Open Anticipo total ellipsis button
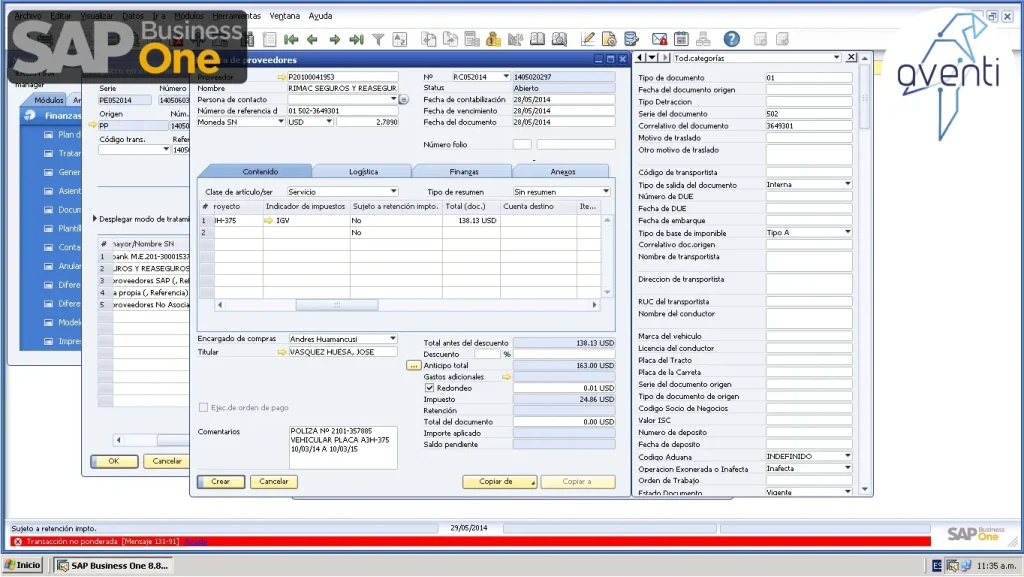1024x577 pixels. click(413, 366)
